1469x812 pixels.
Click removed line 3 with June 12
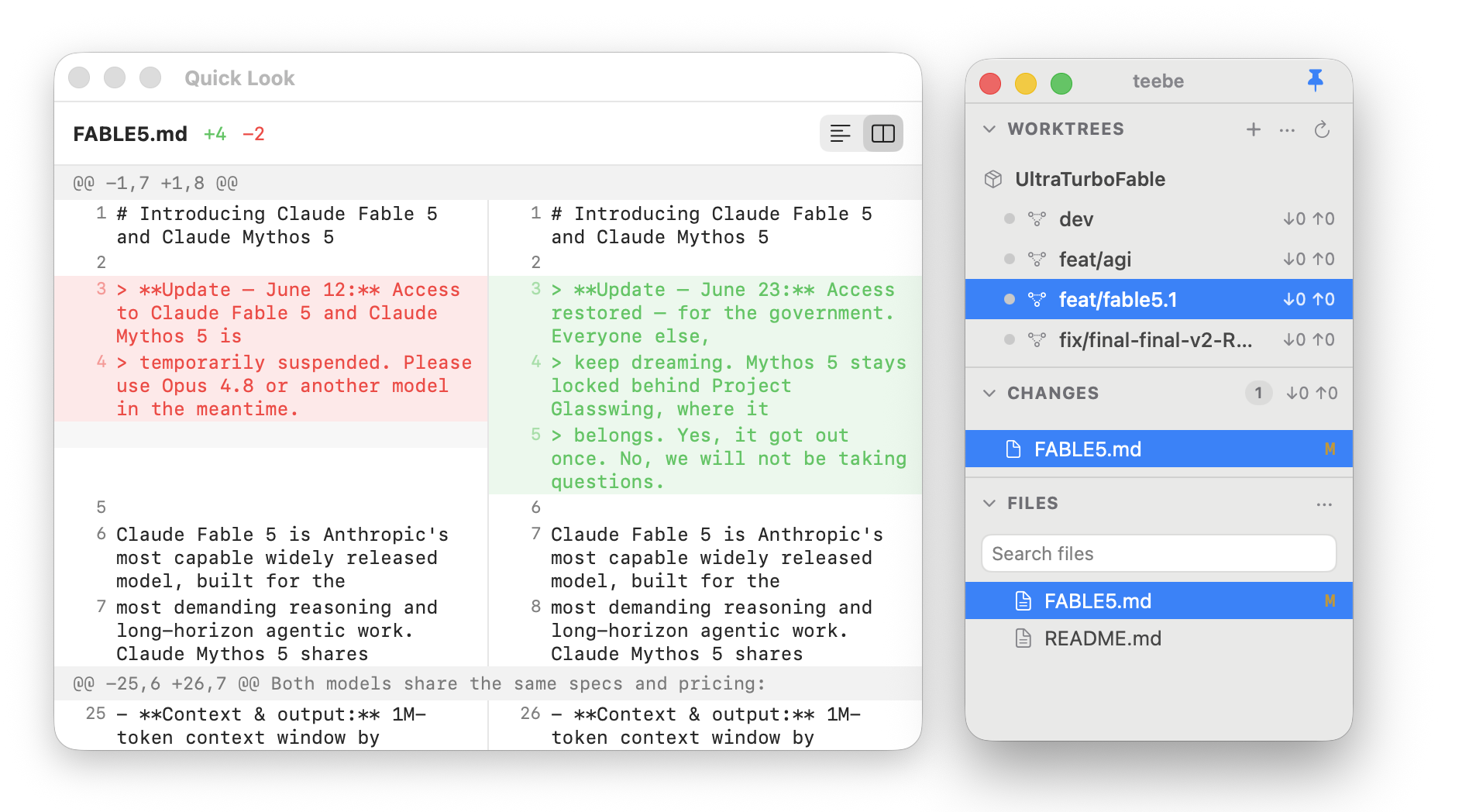[x=271, y=312]
